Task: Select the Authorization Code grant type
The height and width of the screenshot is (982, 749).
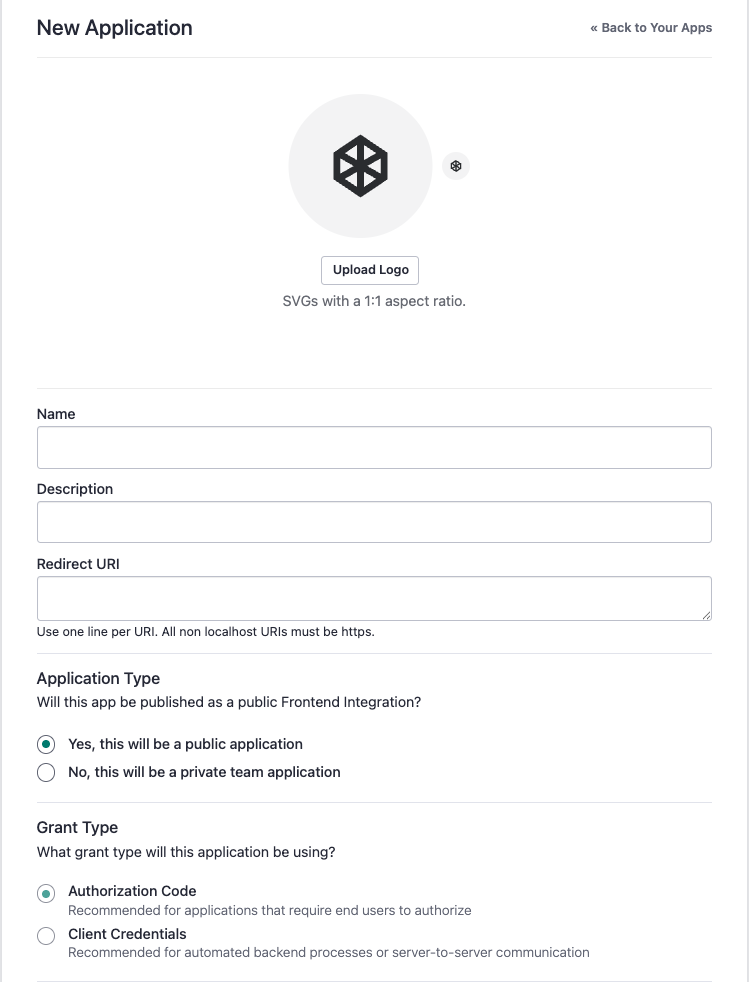Action: click(46, 892)
